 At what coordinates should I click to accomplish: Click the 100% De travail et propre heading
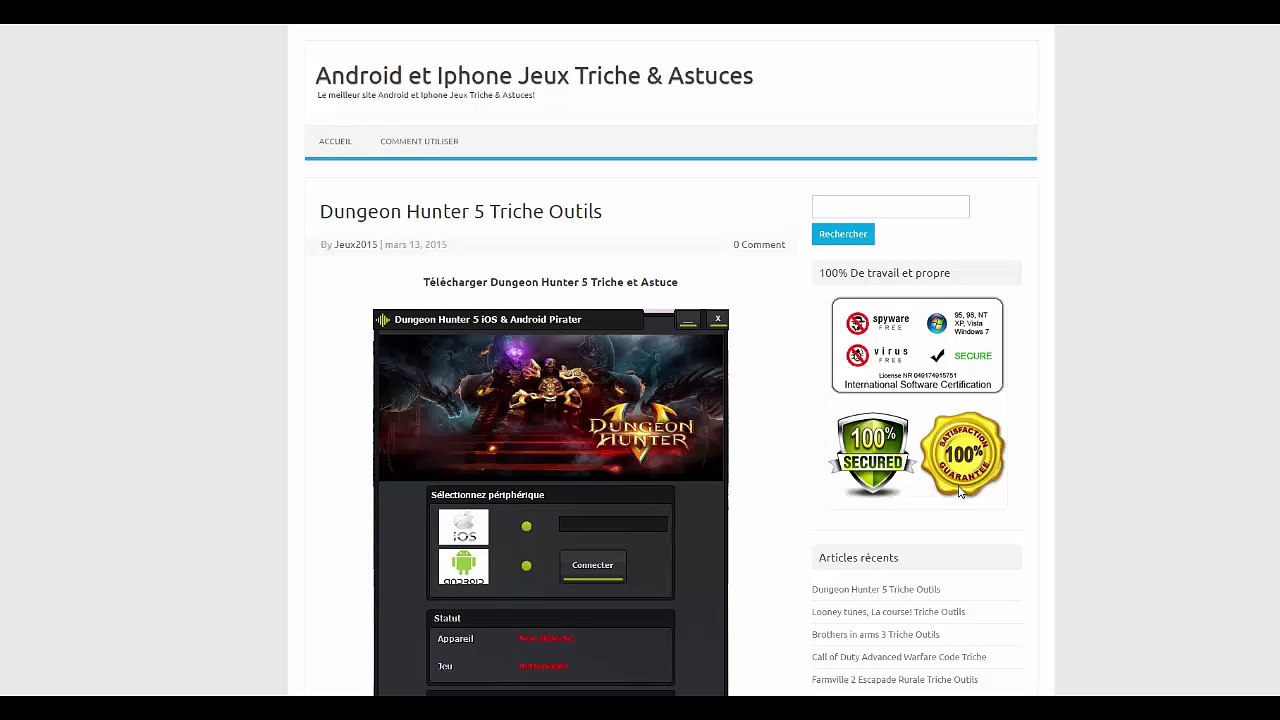(884, 273)
